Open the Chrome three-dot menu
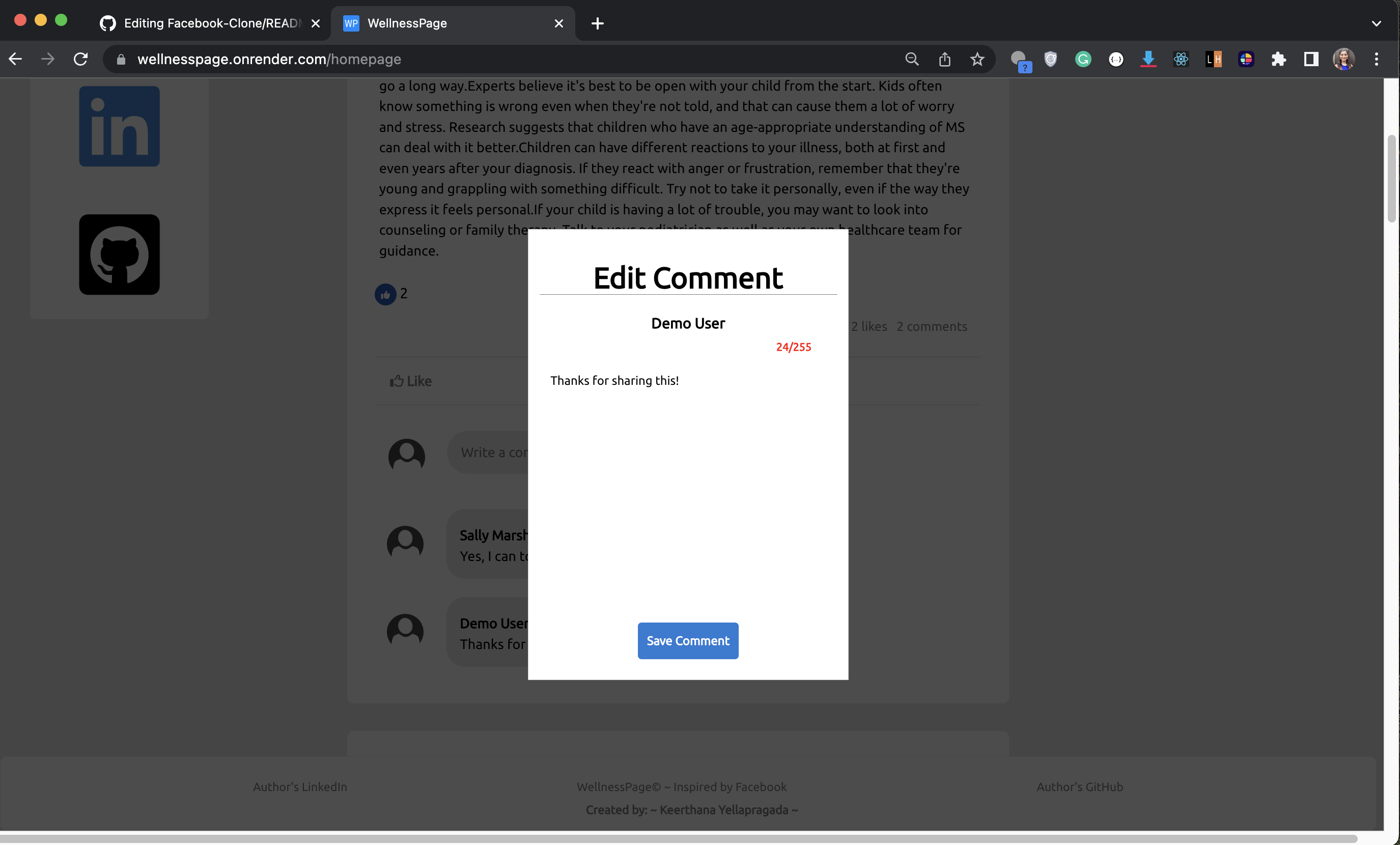Screen dimensions: 1400x845 pos(1376,59)
